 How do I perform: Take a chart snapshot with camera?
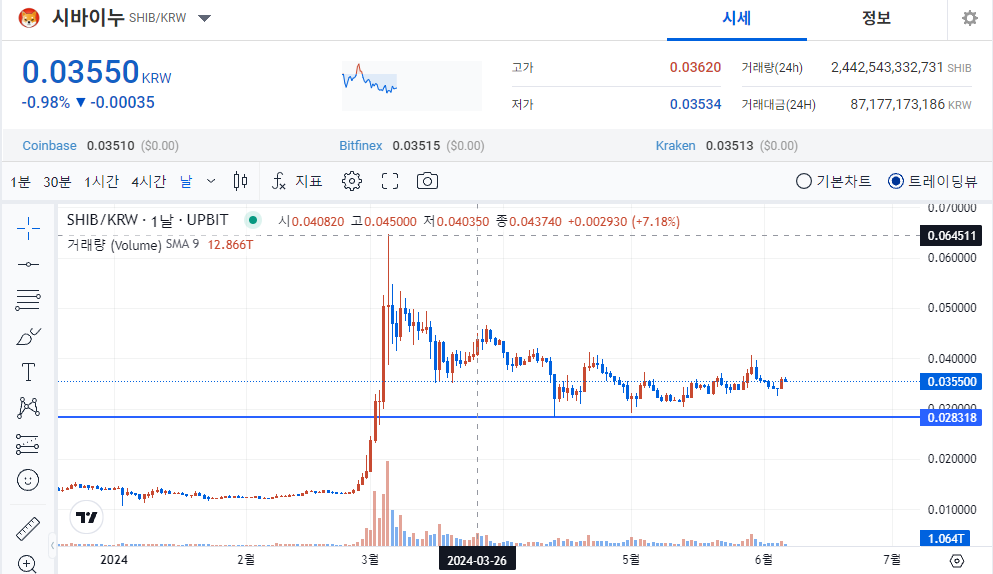[x=427, y=181]
